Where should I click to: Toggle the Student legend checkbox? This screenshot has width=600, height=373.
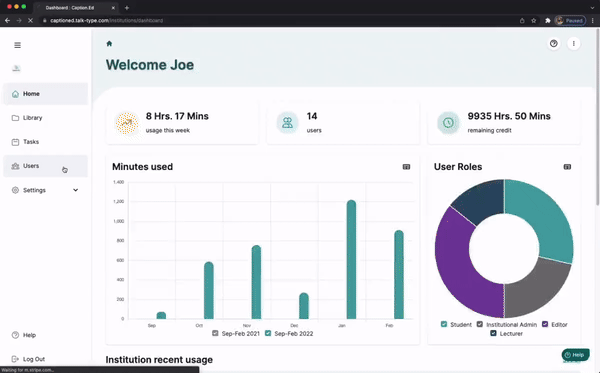click(444, 324)
